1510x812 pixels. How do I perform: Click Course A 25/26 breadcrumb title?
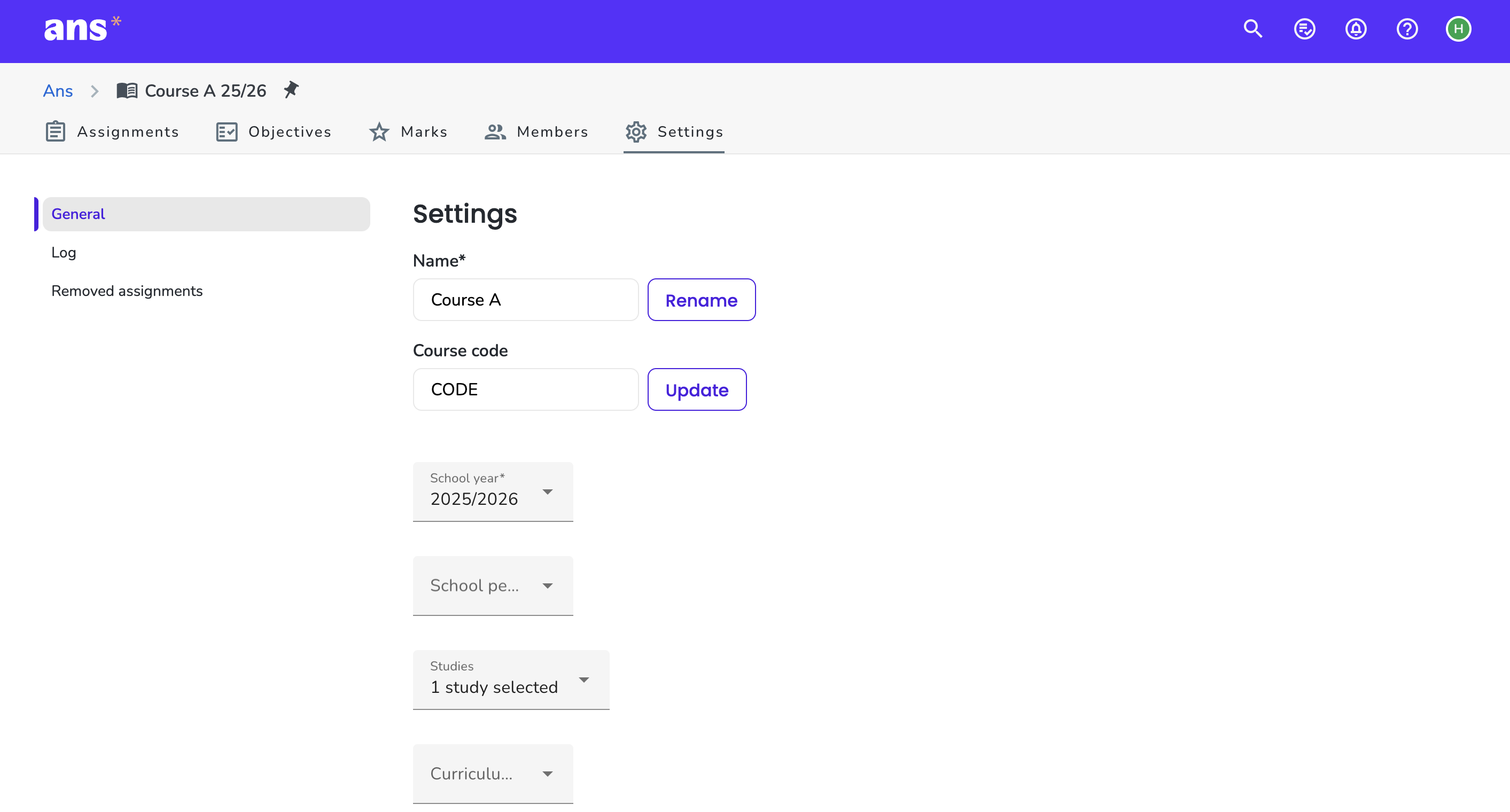pyautogui.click(x=206, y=91)
